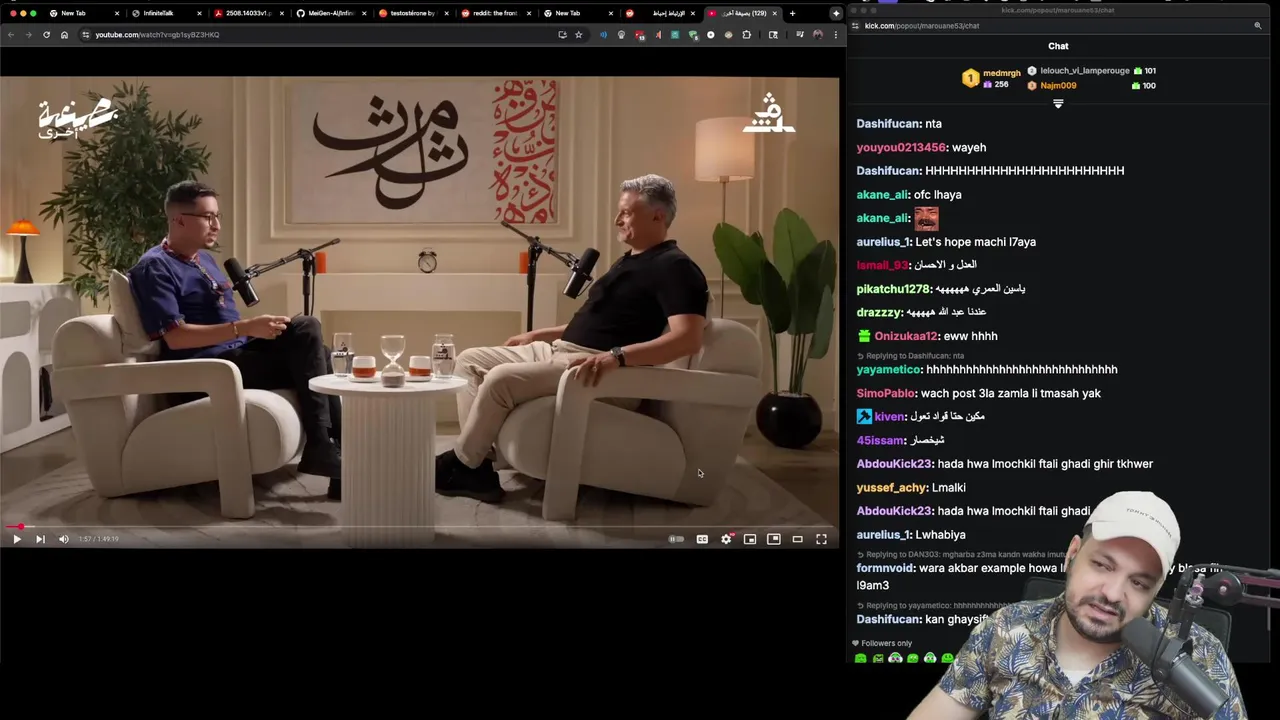Click username yussef_achy in chat

892,488
